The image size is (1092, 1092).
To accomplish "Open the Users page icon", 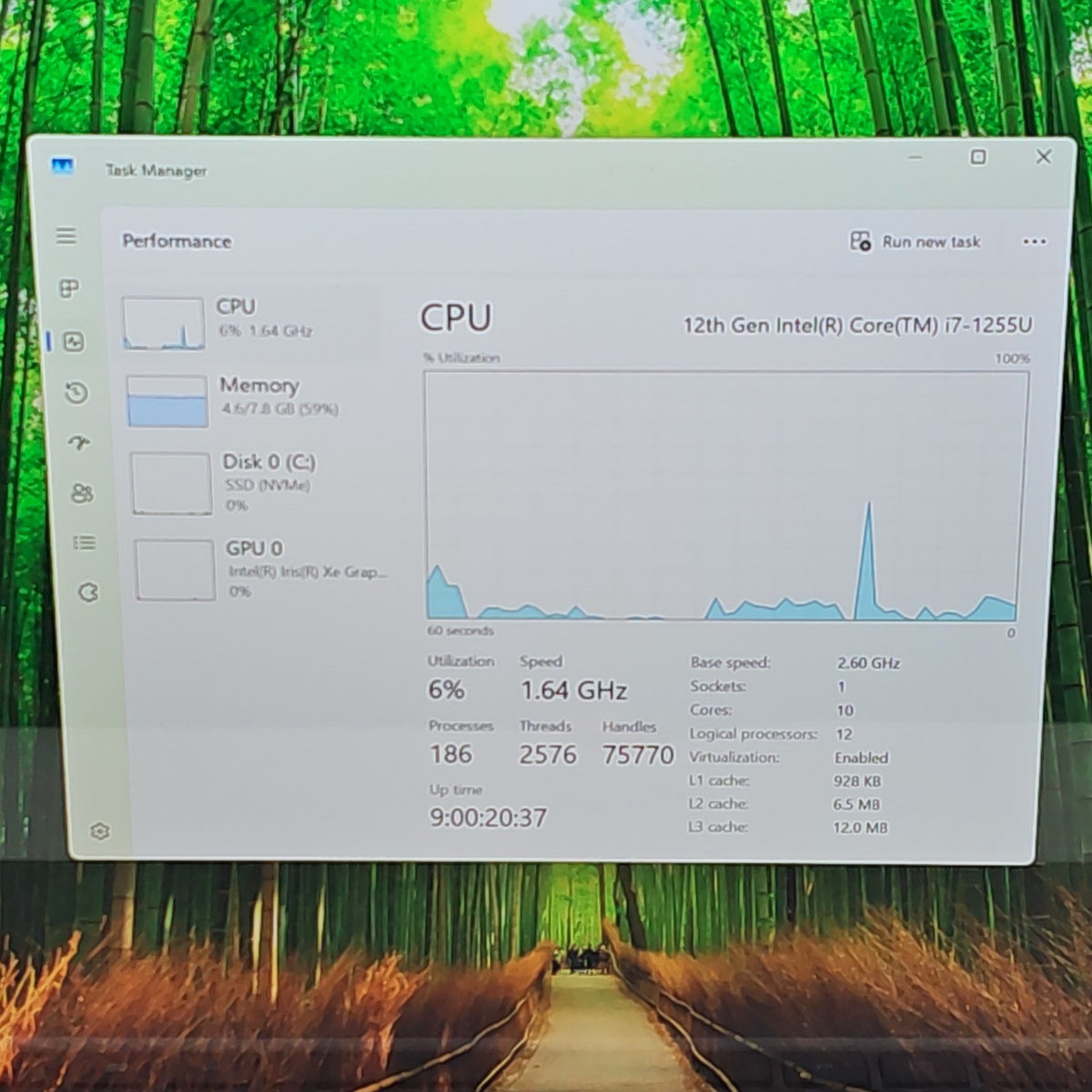I will [x=82, y=493].
